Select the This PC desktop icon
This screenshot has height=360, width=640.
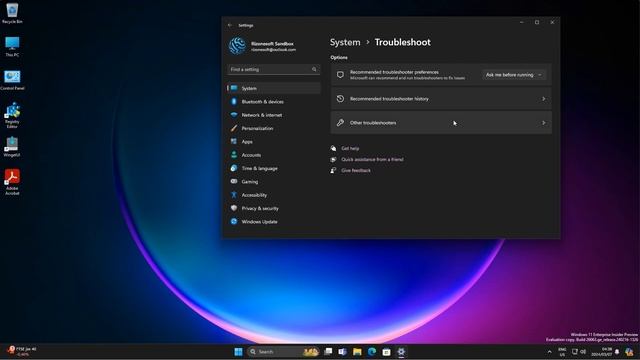coord(12,46)
